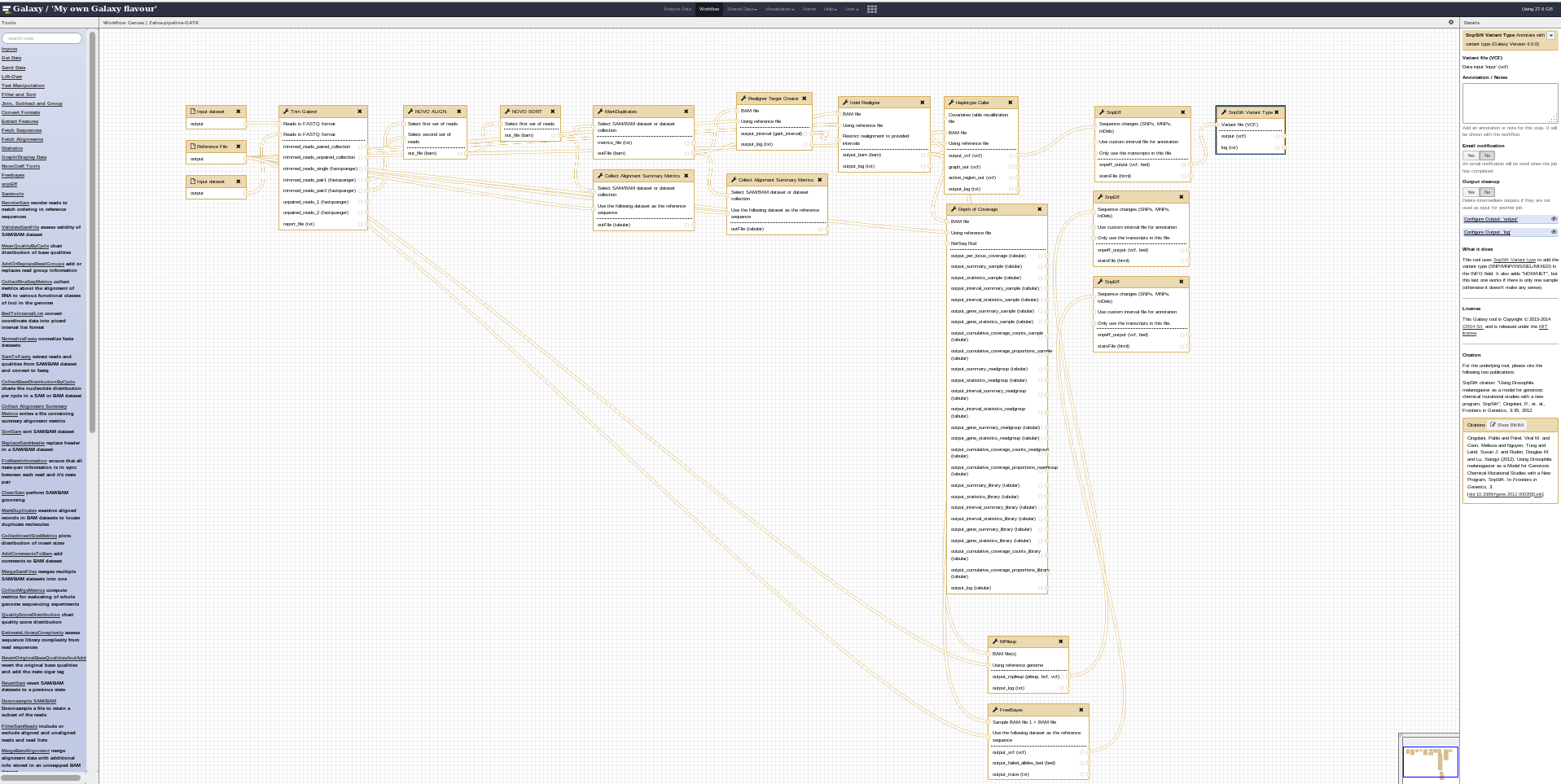Image resolution: width=1561 pixels, height=784 pixels.
Task: Remove the Trim Galore! node
Action: 359,112
